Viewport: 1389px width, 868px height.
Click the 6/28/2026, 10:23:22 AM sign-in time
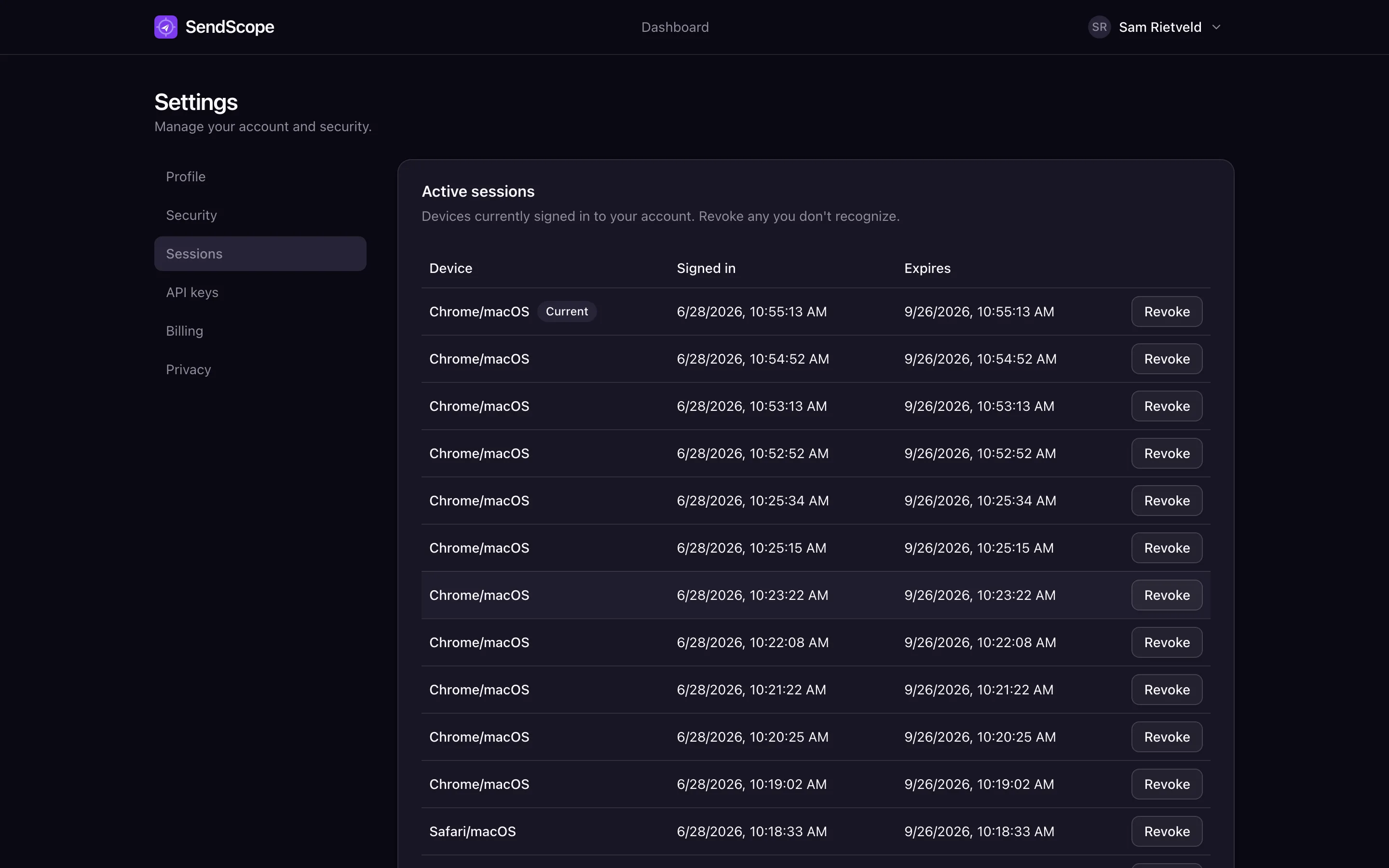pos(752,595)
